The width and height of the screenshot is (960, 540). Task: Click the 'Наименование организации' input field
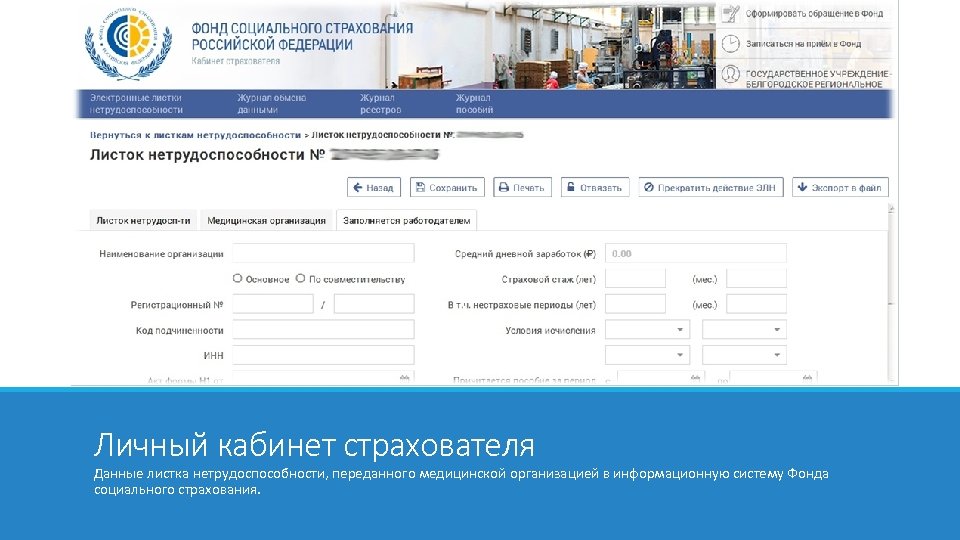coord(323,253)
